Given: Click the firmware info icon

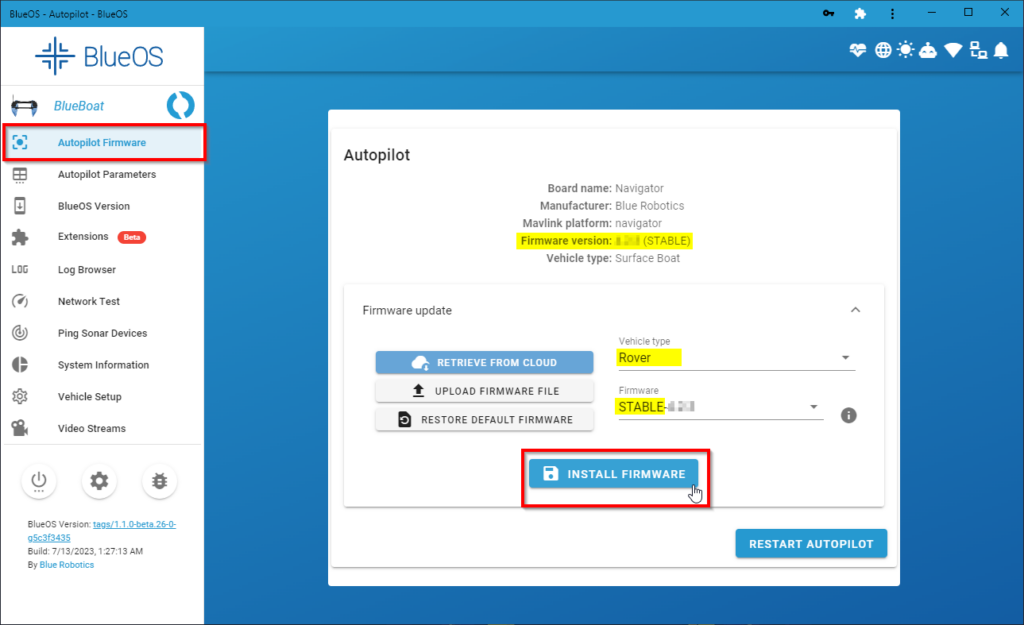Looking at the screenshot, I should (848, 415).
